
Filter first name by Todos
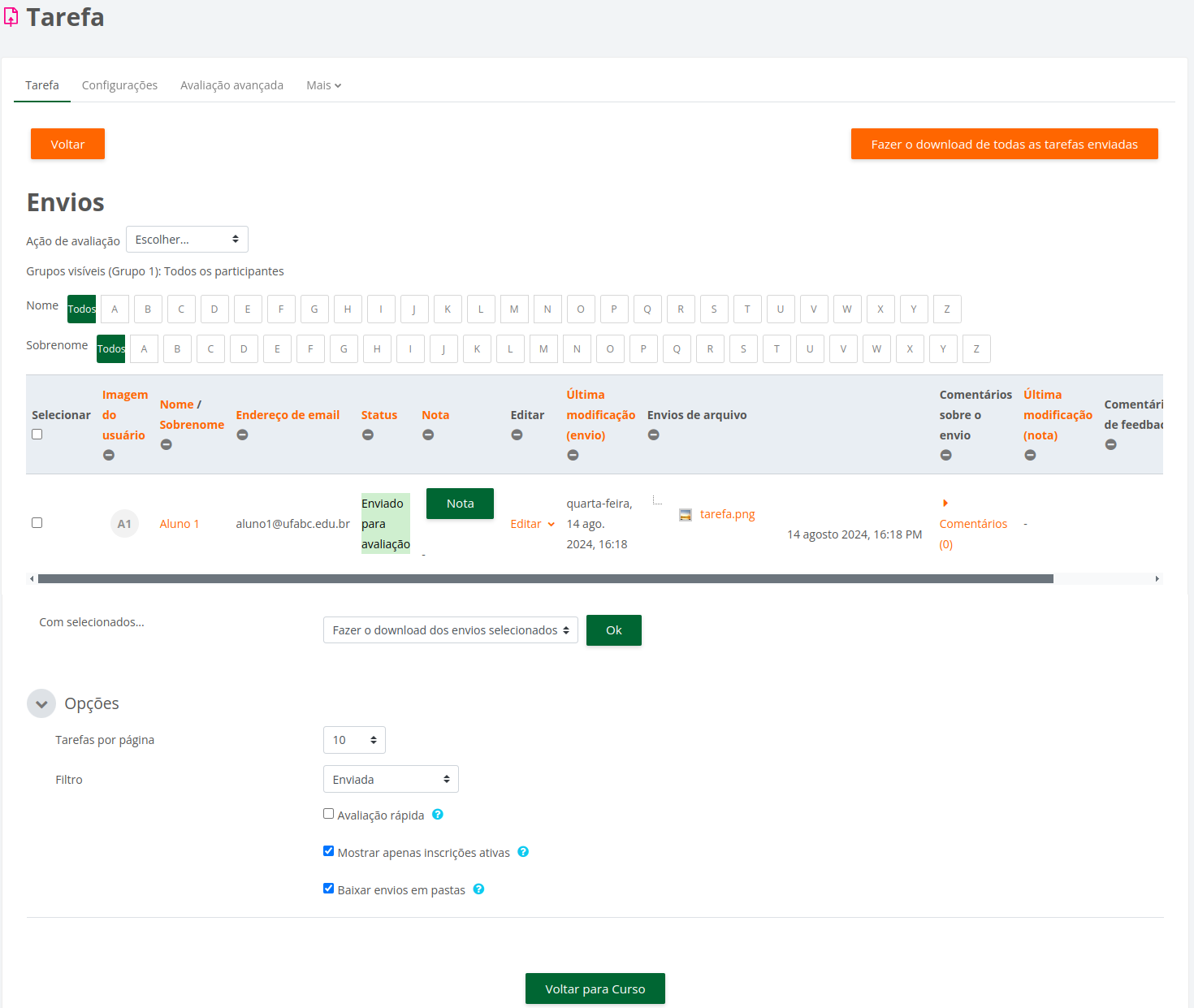[81, 309]
